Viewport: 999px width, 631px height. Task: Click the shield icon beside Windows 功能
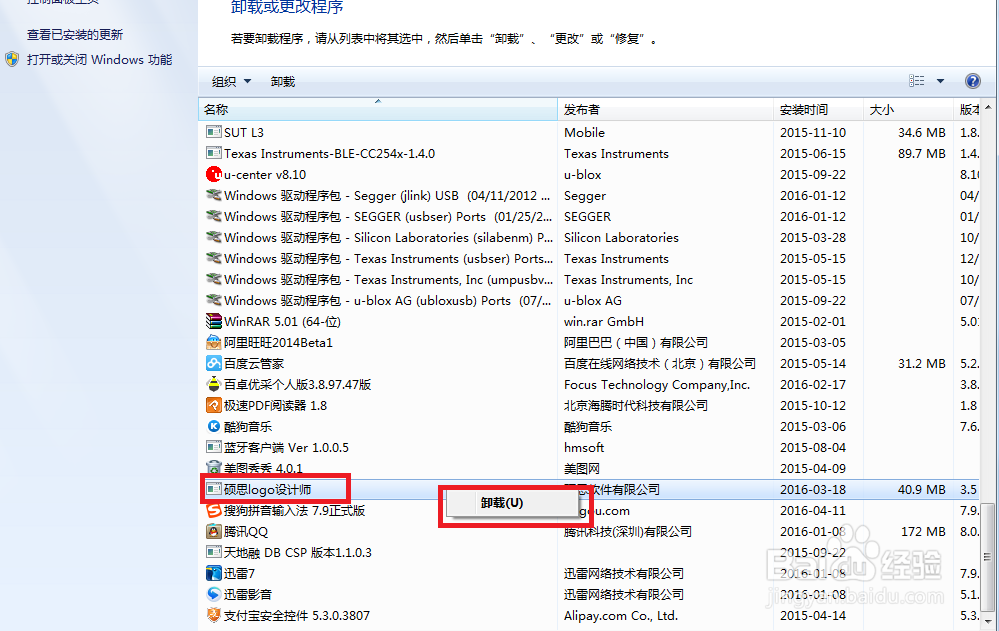click(x=11, y=59)
